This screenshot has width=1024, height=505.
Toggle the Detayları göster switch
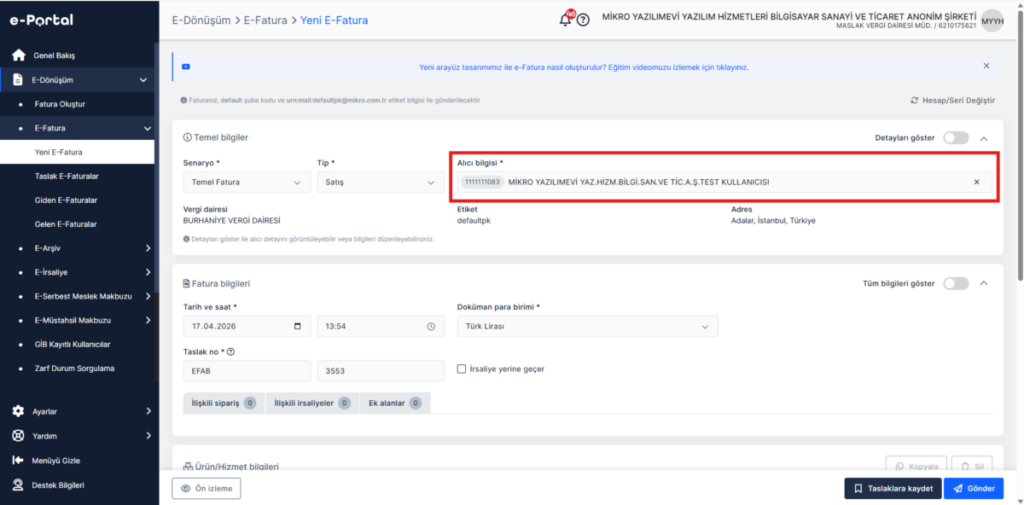[956, 138]
